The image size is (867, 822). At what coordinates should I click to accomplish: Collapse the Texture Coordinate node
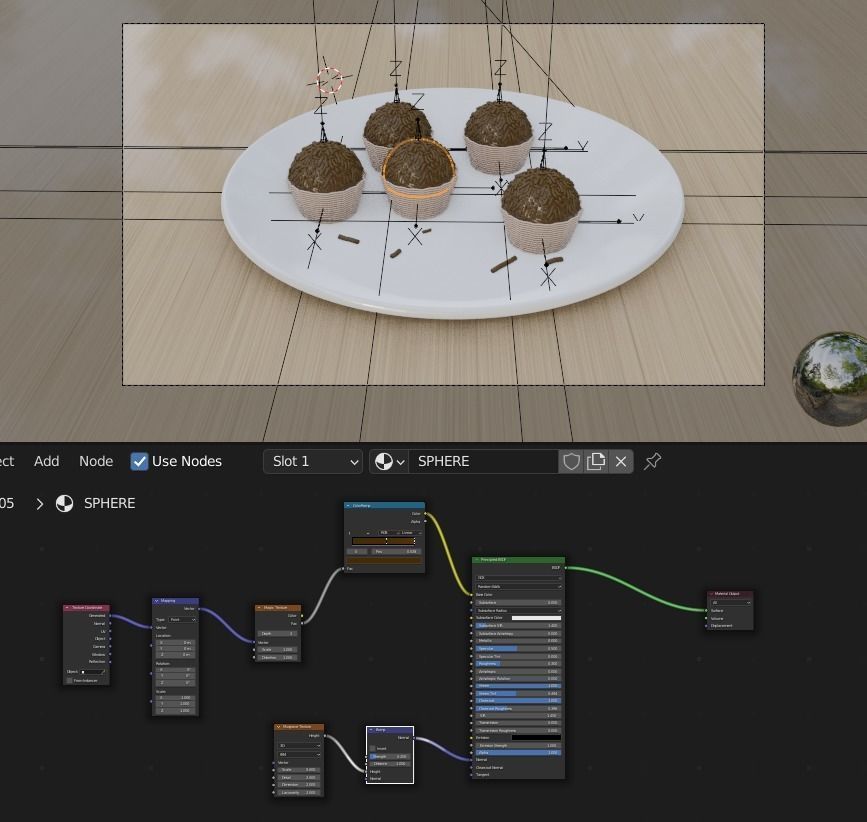(x=67, y=608)
